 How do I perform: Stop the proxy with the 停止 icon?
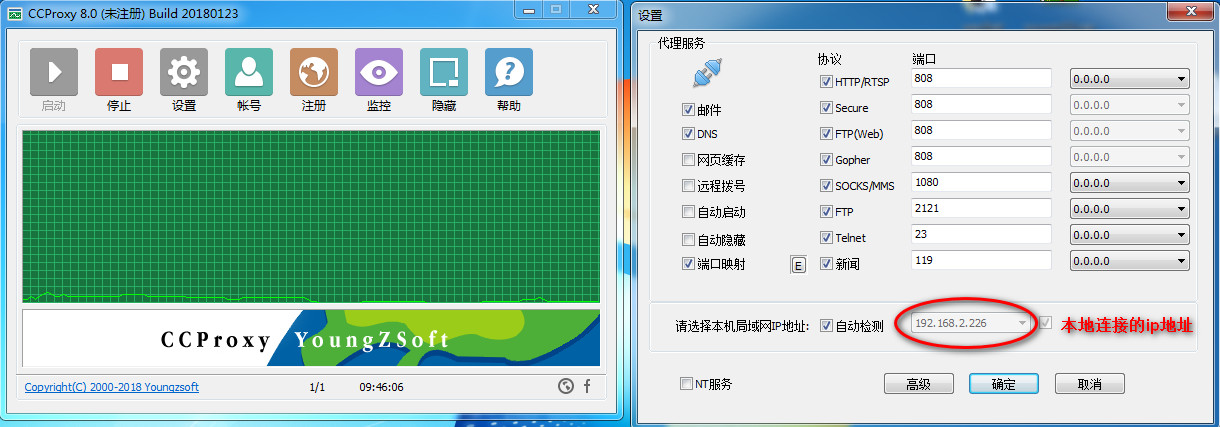pos(119,72)
